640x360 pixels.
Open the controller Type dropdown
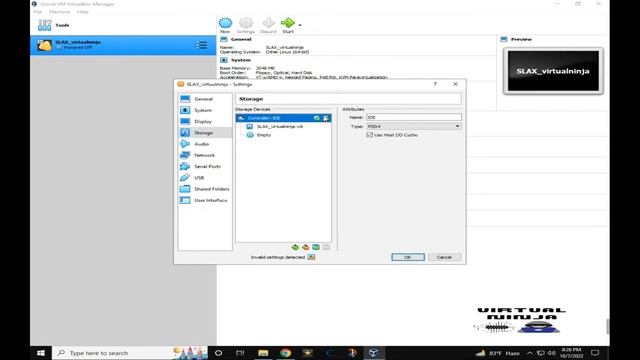pyautogui.click(x=414, y=127)
